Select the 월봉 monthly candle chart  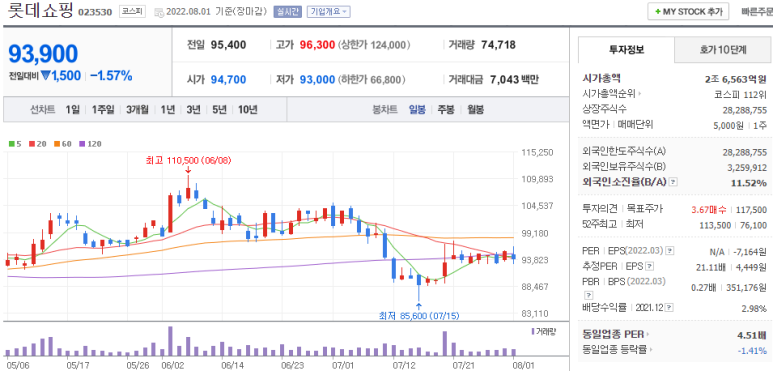pyautogui.click(x=475, y=109)
